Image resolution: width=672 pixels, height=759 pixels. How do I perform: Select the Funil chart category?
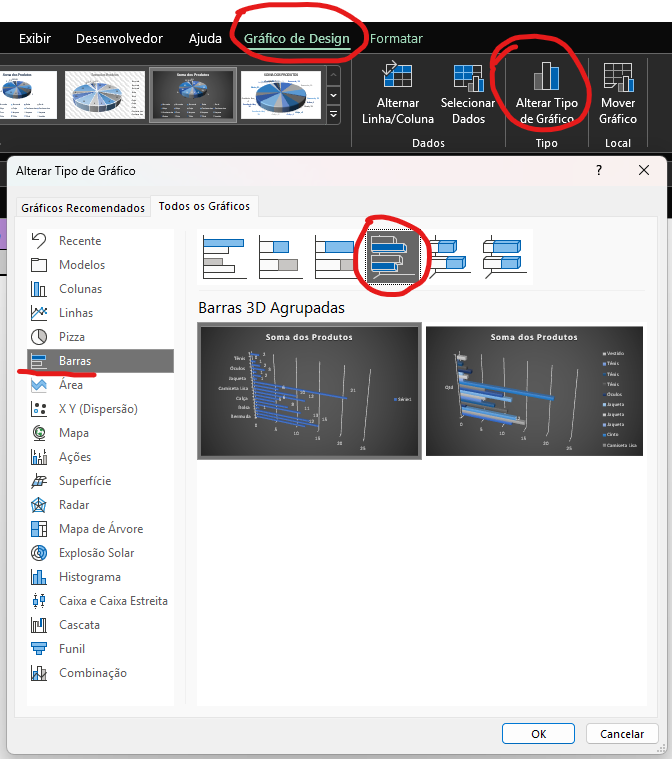(100, 649)
